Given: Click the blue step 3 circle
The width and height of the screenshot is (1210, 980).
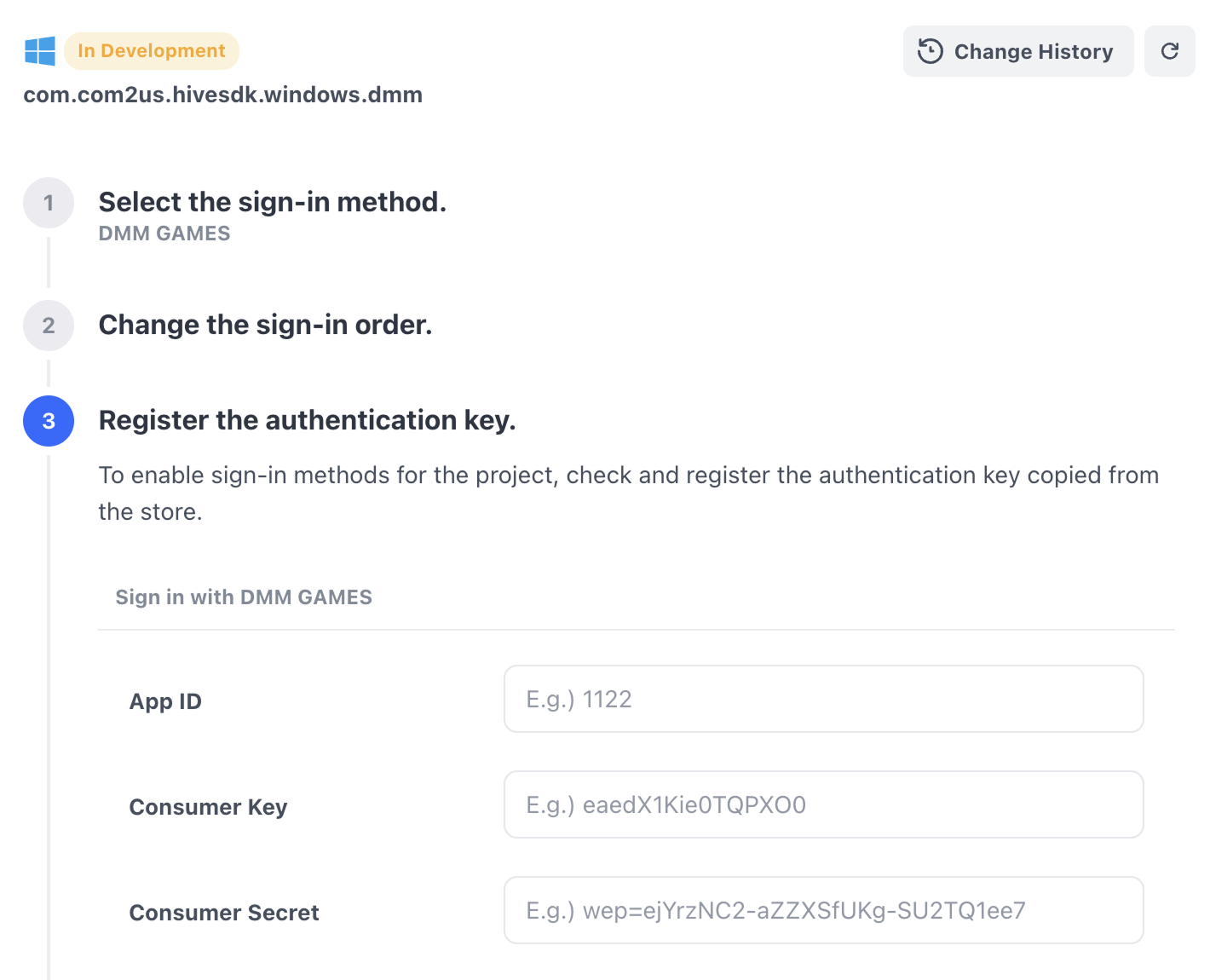Looking at the screenshot, I should click(49, 421).
